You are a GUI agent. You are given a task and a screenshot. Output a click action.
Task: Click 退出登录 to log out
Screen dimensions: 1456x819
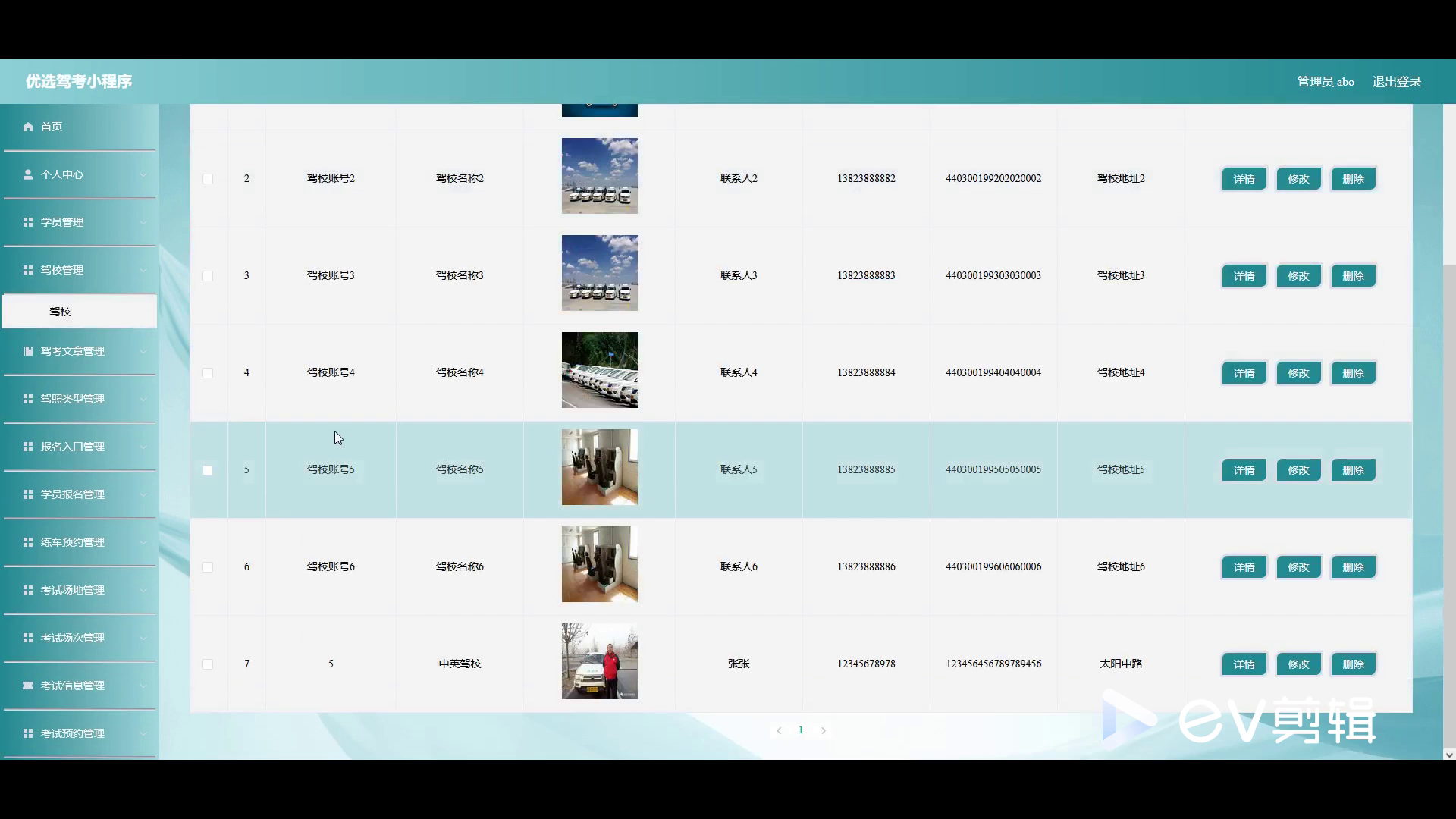(x=1396, y=82)
